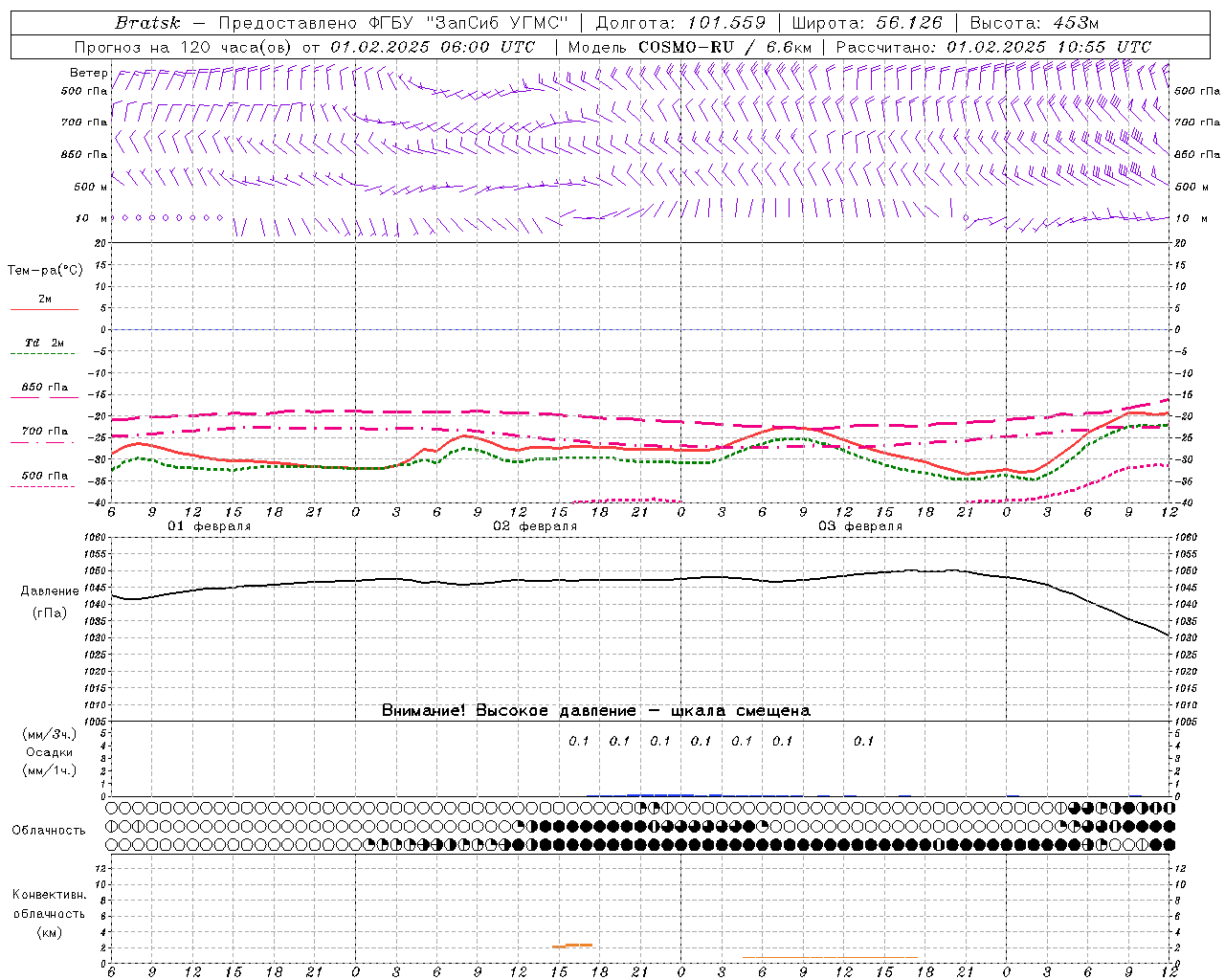Select the Давление pressure panel label
The width and height of the screenshot is (1225, 980).
pos(50,591)
